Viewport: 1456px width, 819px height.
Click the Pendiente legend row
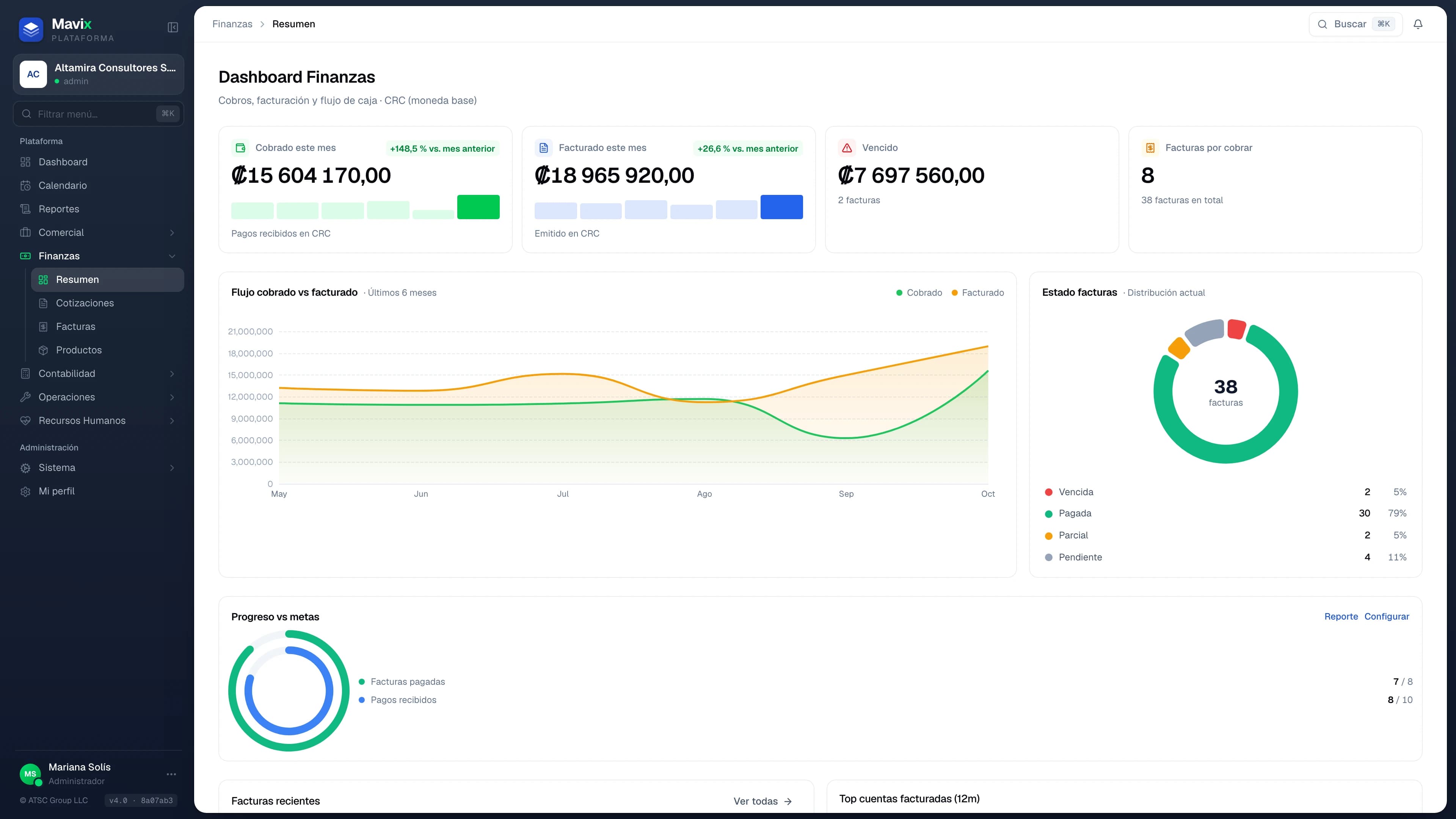tap(1225, 557)
